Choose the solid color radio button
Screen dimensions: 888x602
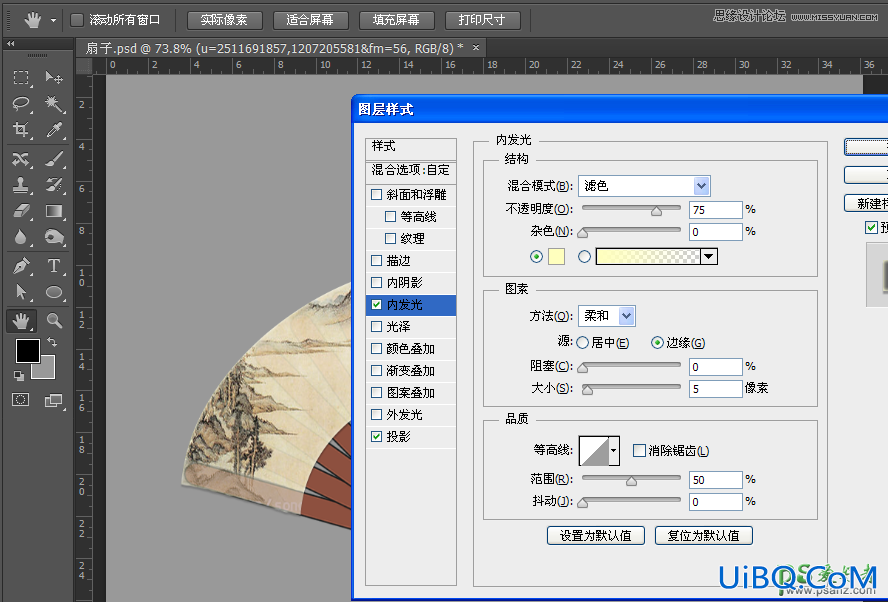[x=536, y=257]
